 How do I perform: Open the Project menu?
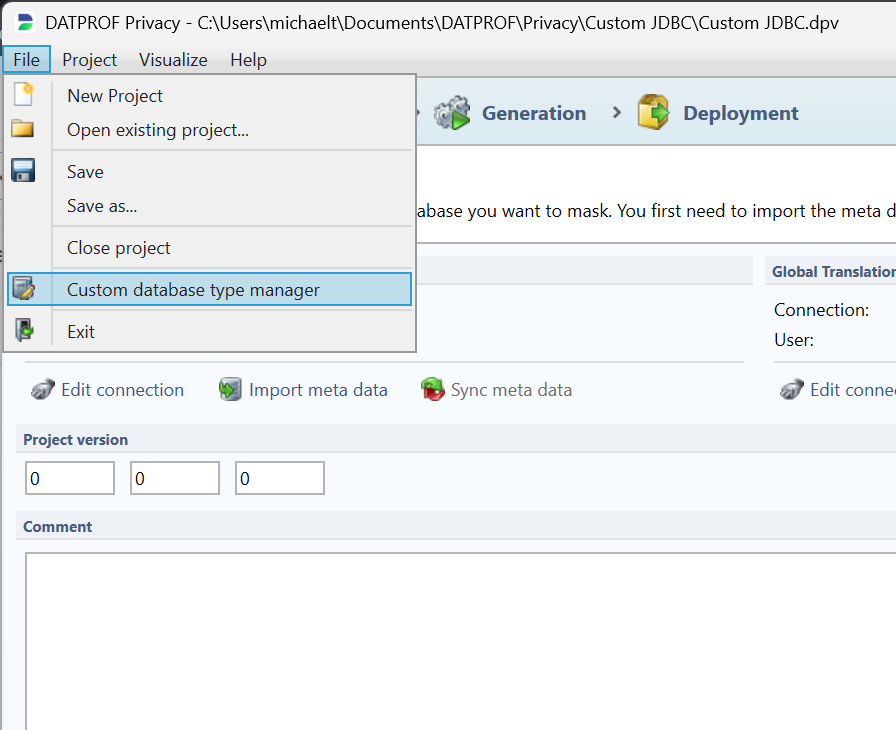(x=89, y=59)
